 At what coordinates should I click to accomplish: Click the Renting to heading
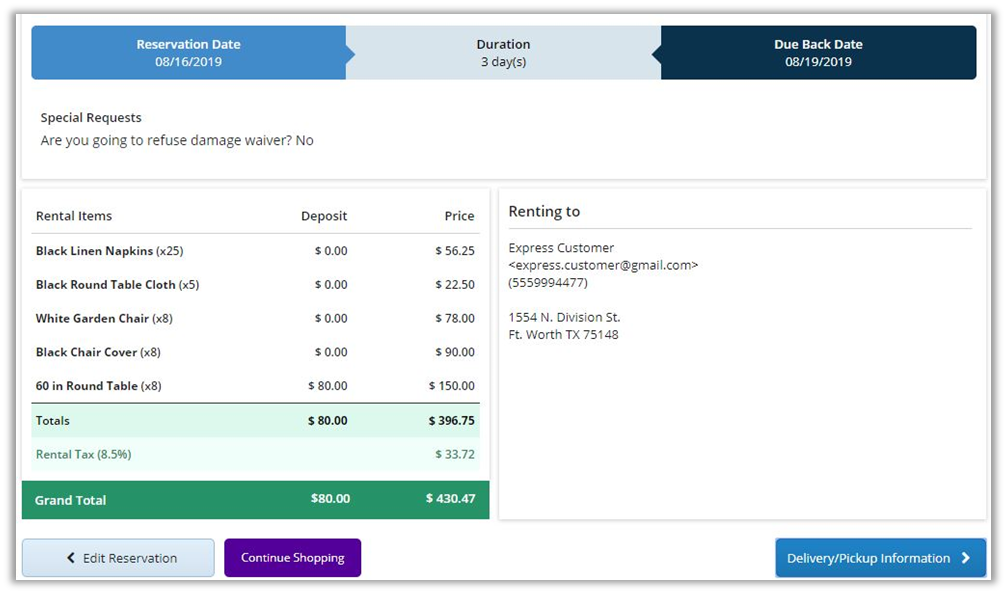point(544,212)
